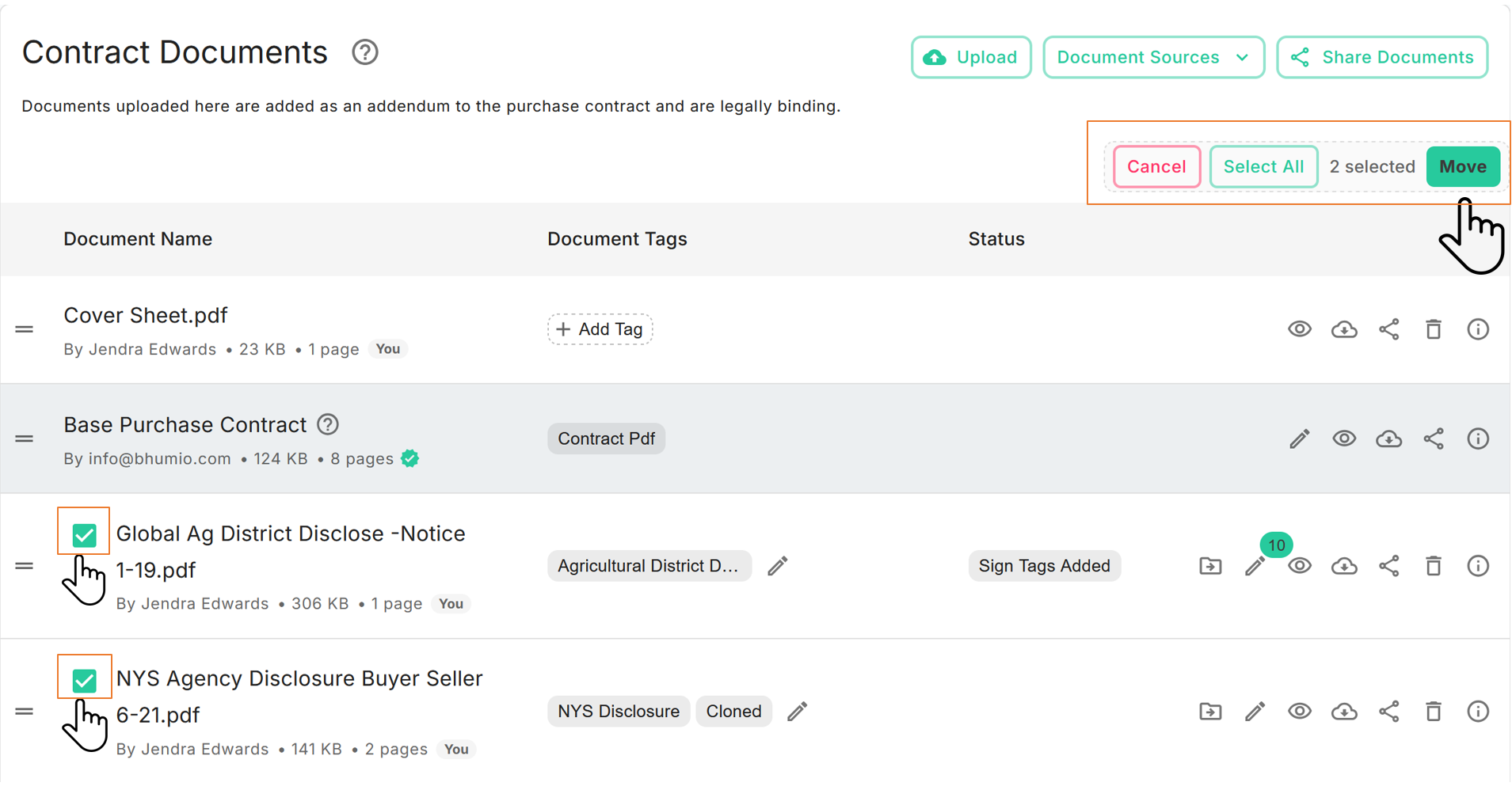Click the help icon next to Base Purchase Contract
Screen dimensions: 1512x790
pos(328,424)
